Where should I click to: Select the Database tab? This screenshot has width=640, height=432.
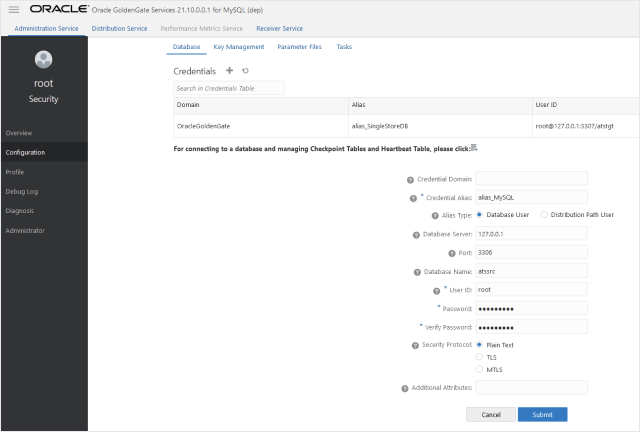186,47
